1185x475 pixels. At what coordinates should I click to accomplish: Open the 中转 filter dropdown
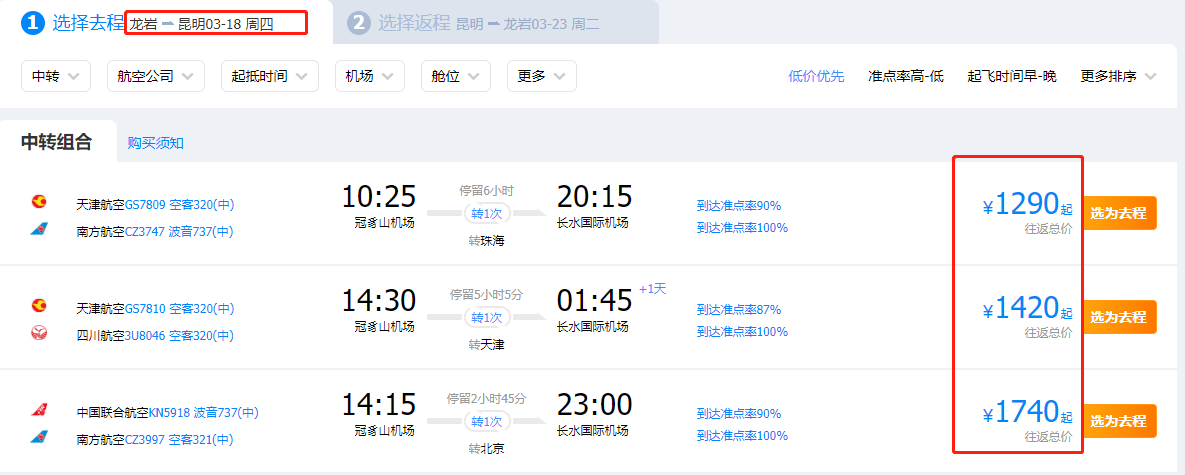point(56,76)
